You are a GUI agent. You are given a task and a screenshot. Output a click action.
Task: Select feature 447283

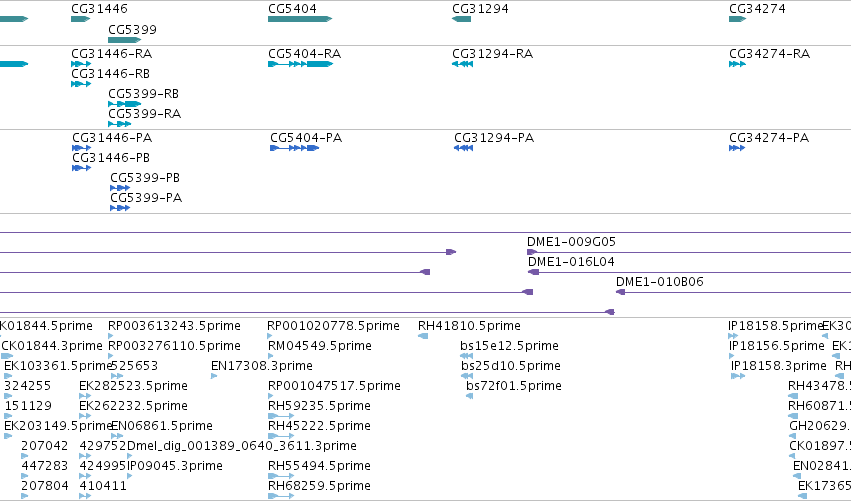45,466
